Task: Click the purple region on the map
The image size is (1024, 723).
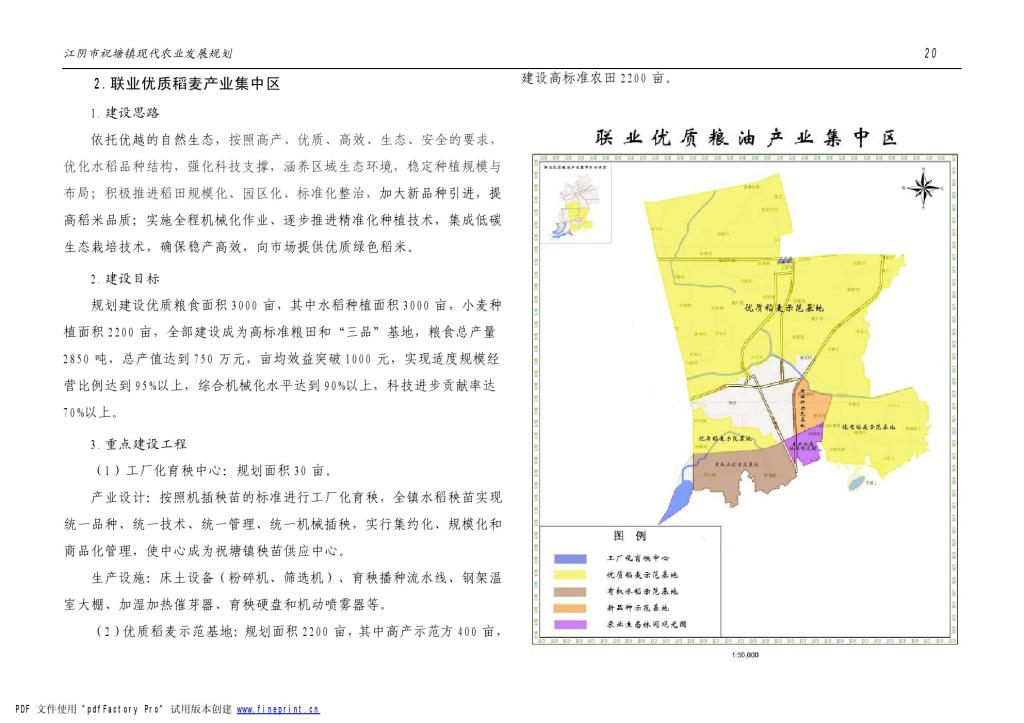Action: tap(805, 447)
